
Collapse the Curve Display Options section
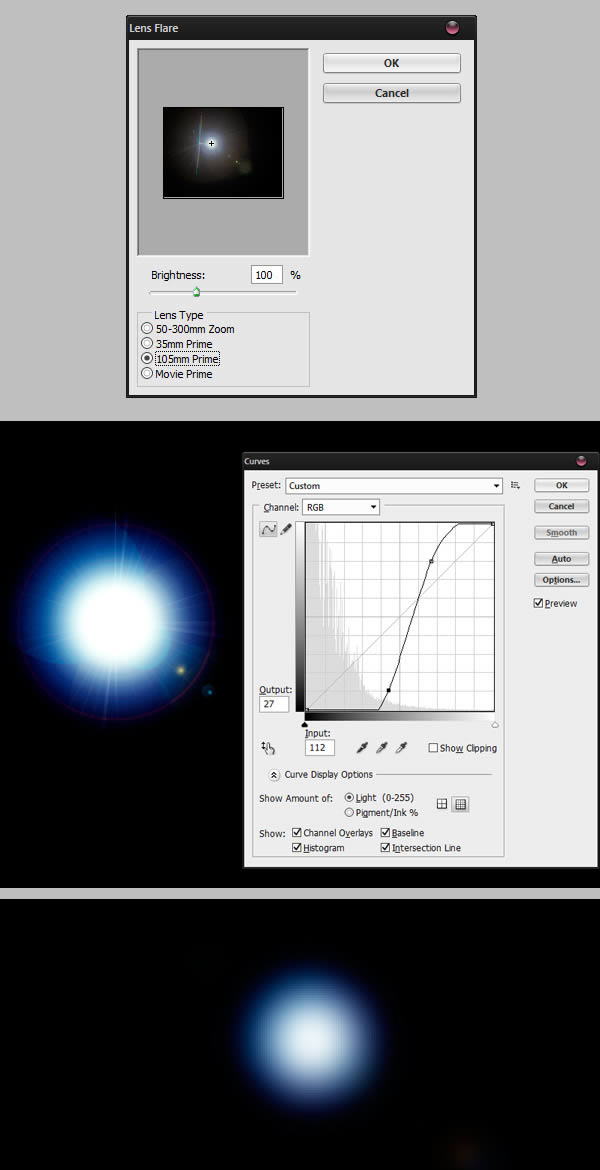point(274,775)
